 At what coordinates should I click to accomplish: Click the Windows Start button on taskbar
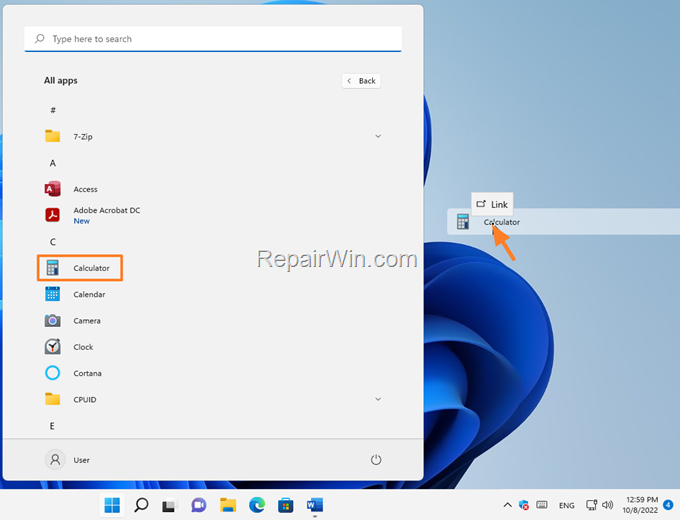(x=112, y=505)
